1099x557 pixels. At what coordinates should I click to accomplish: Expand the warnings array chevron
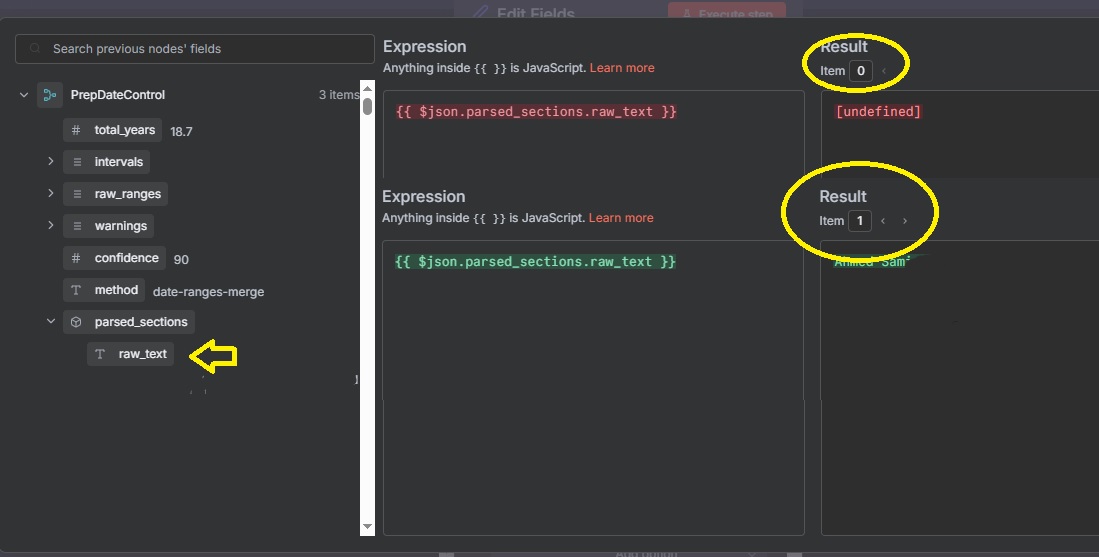tap(50, 226)
